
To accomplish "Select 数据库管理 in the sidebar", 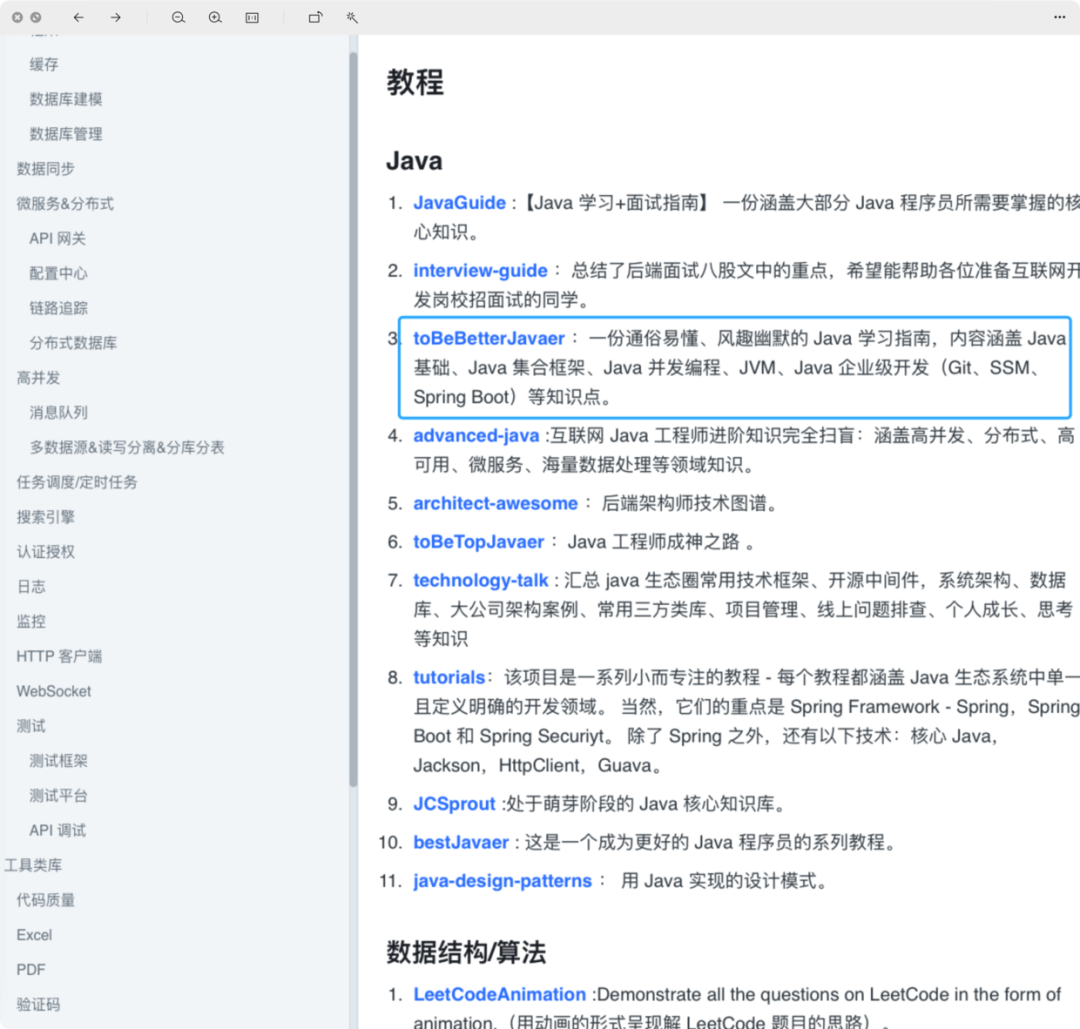I will tap(66, 134).
